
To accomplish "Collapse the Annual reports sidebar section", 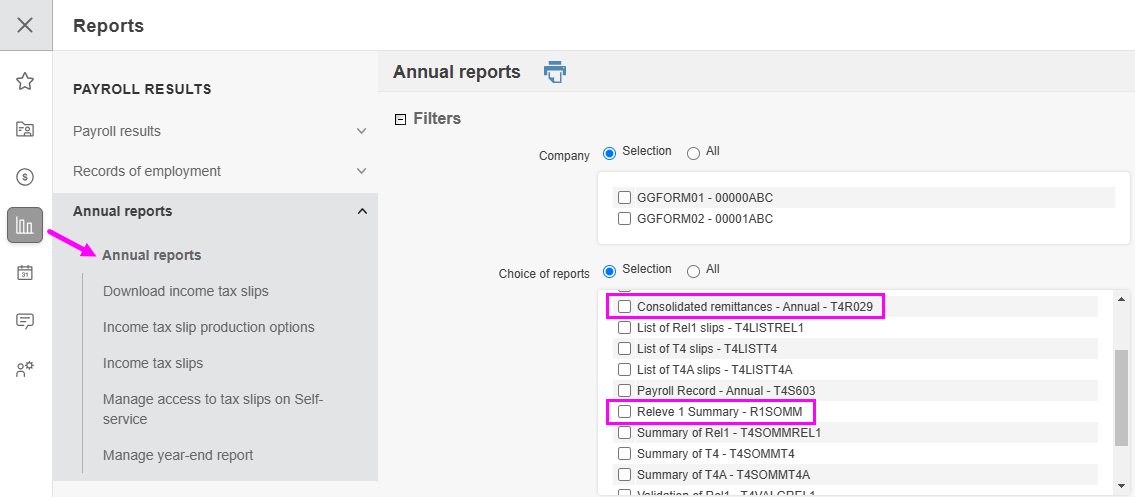I will (x=361, y=211).
